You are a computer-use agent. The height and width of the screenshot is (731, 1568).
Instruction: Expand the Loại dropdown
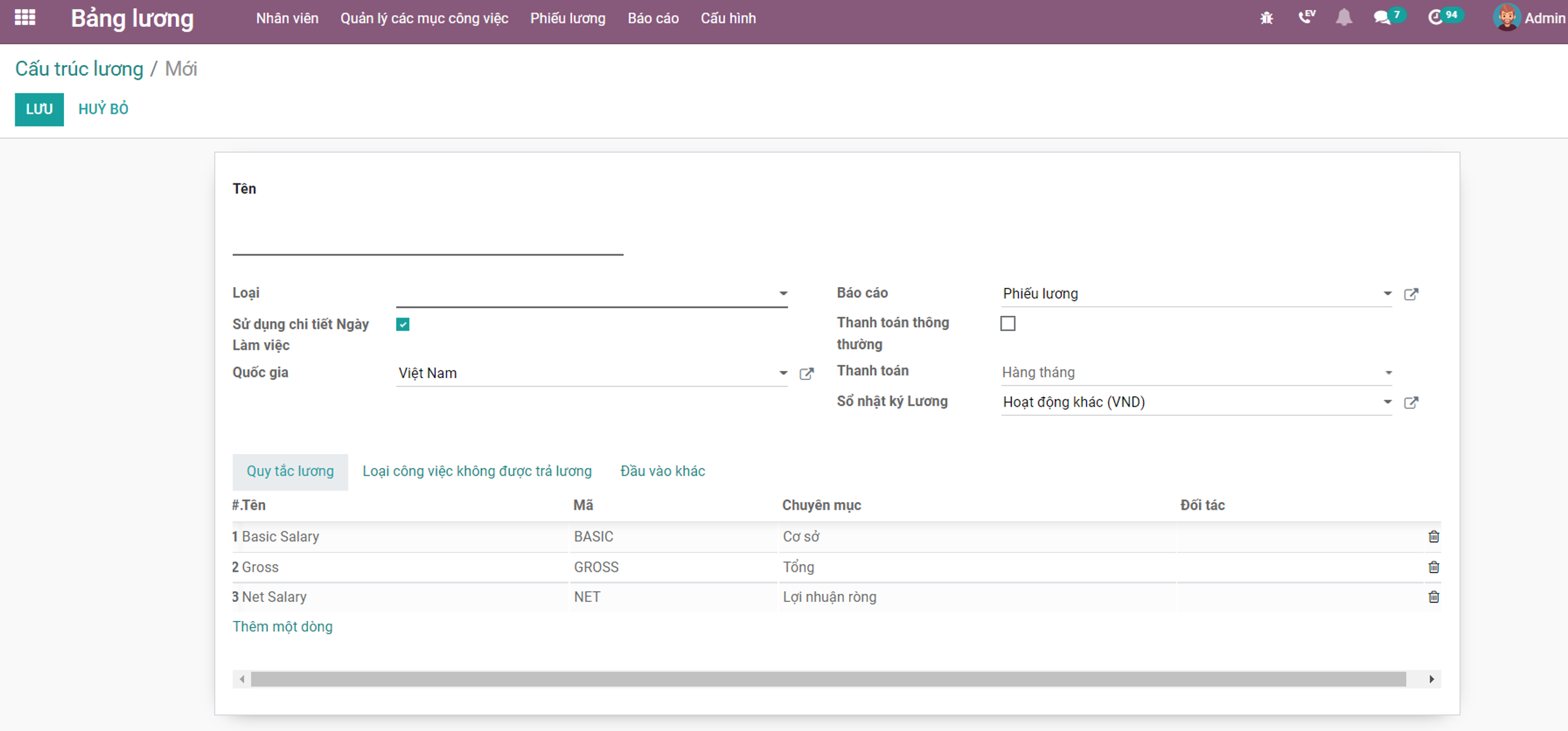tap(783, 293)
